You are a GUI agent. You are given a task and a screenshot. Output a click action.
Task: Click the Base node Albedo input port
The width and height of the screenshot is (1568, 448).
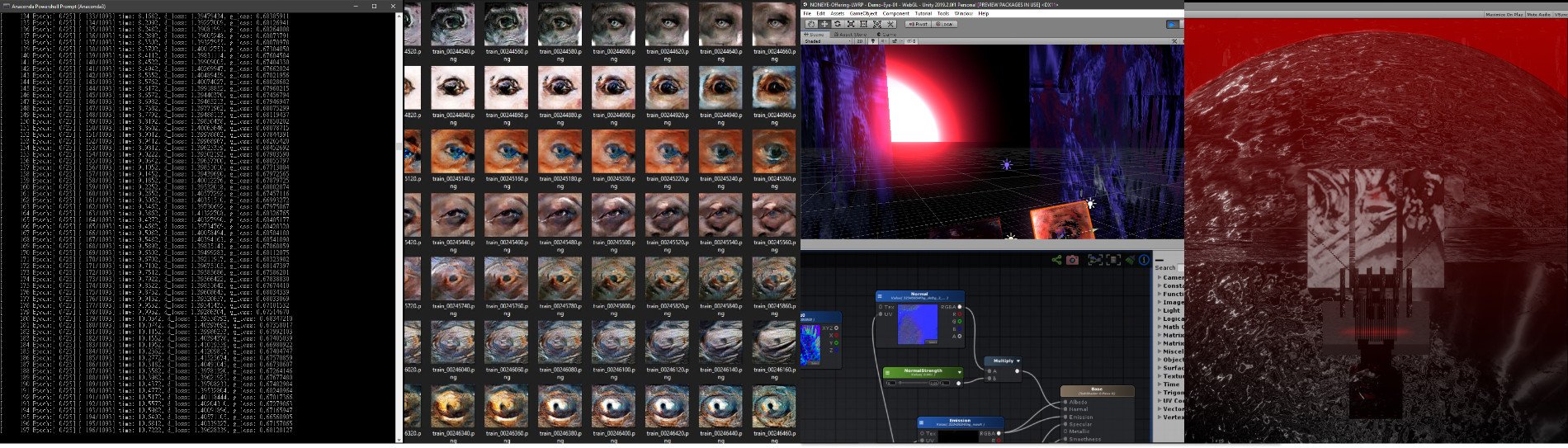coord(1065,402)
